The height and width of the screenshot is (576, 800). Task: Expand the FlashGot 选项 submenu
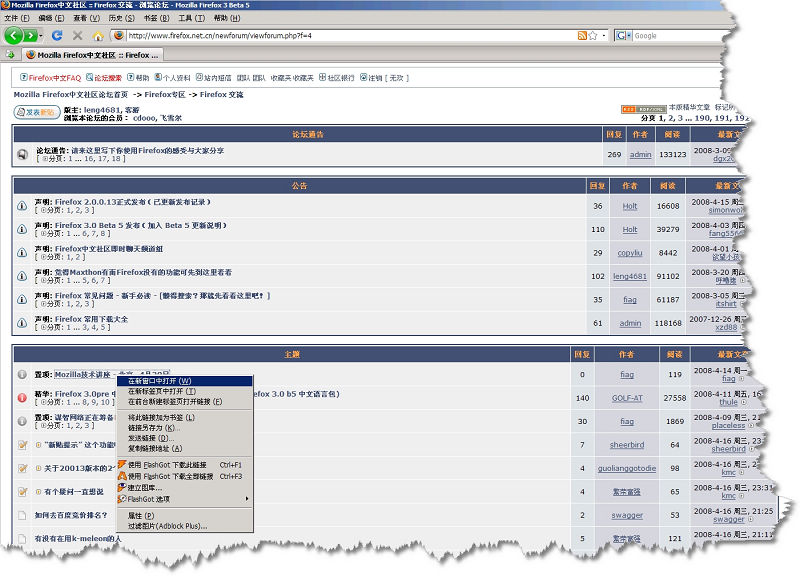pos(185,499)
